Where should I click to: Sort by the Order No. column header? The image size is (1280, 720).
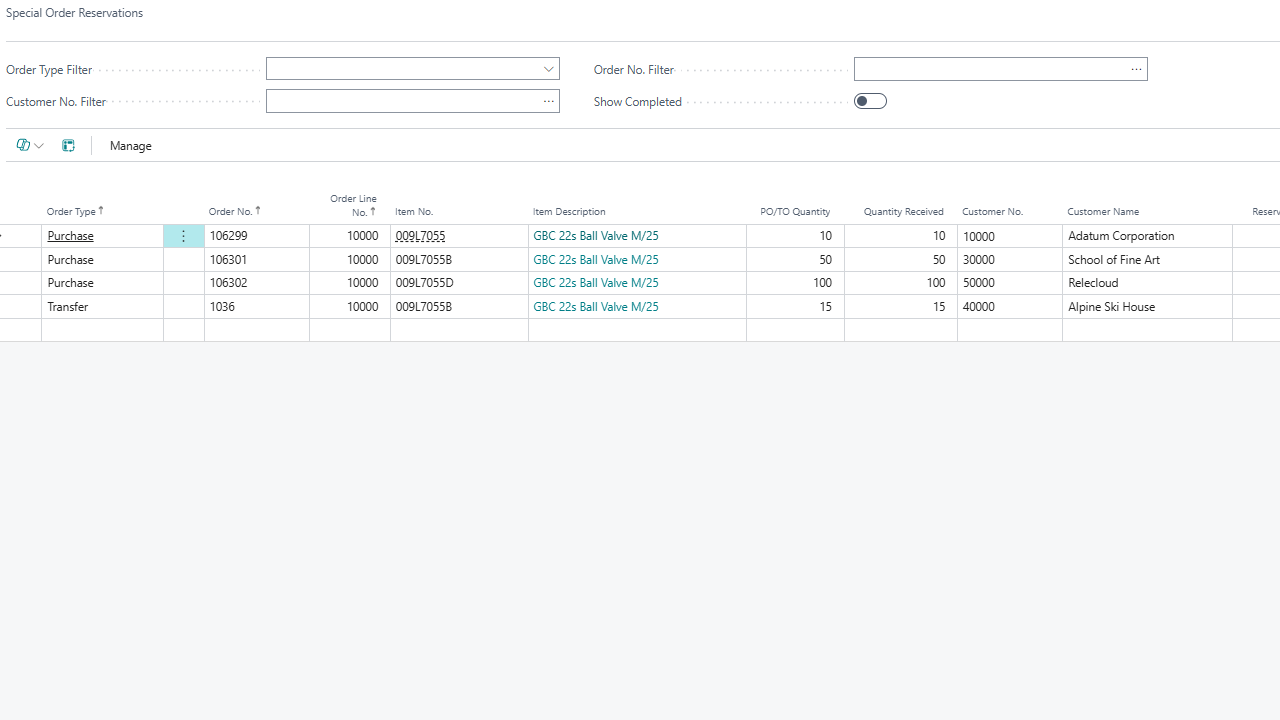pyautogui.click(x=234, y=212)
